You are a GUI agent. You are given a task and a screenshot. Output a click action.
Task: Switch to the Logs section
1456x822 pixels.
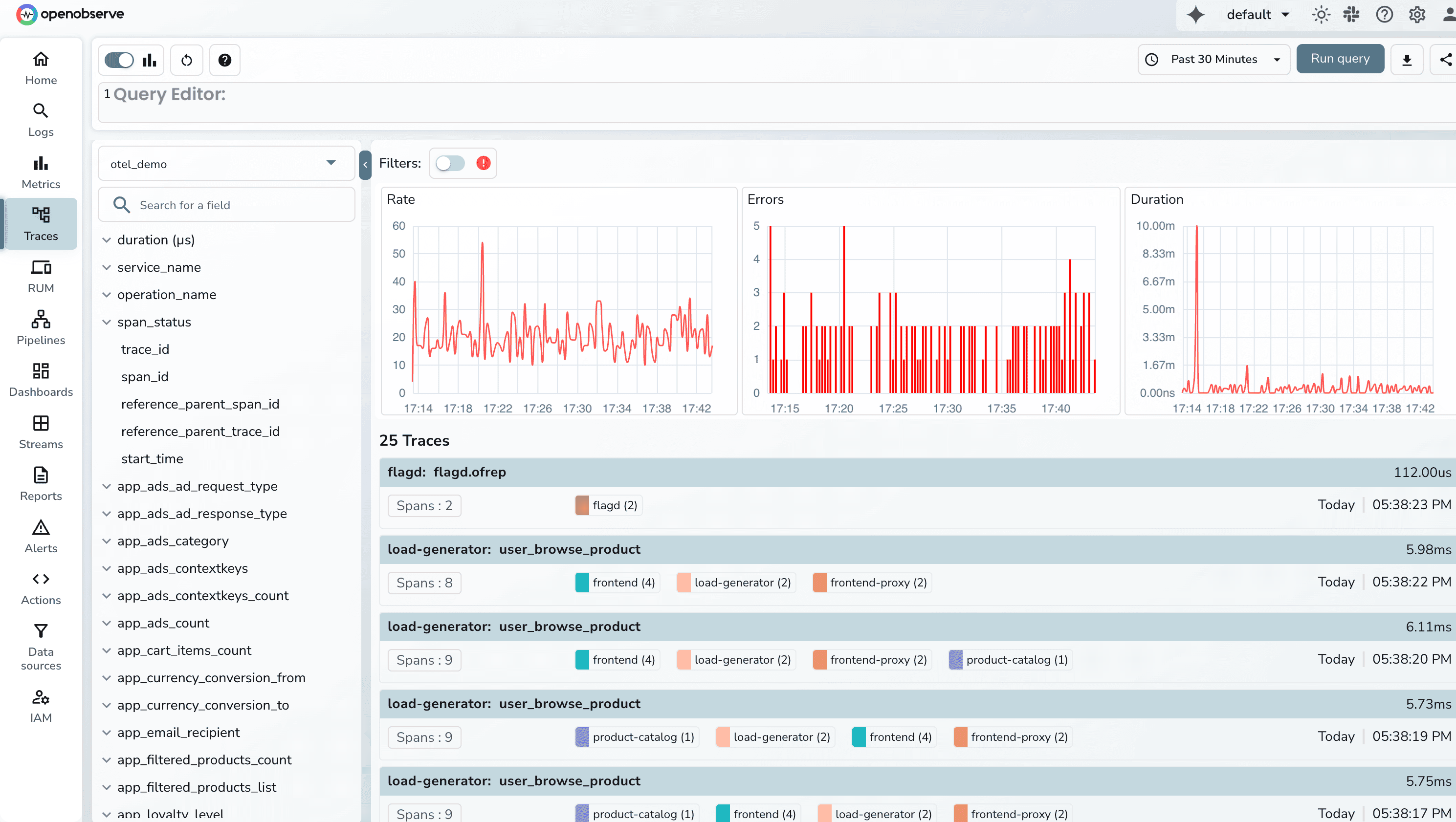pyautogui.click(x=40, y=111)
